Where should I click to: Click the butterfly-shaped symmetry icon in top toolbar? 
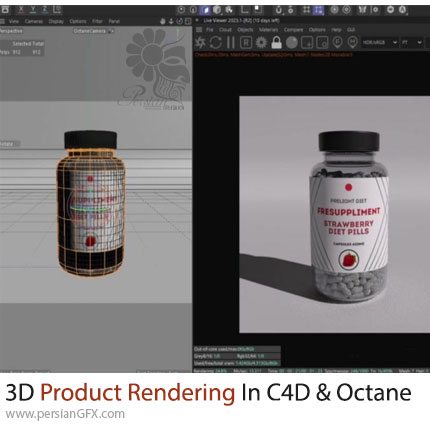tap(362, 10)
